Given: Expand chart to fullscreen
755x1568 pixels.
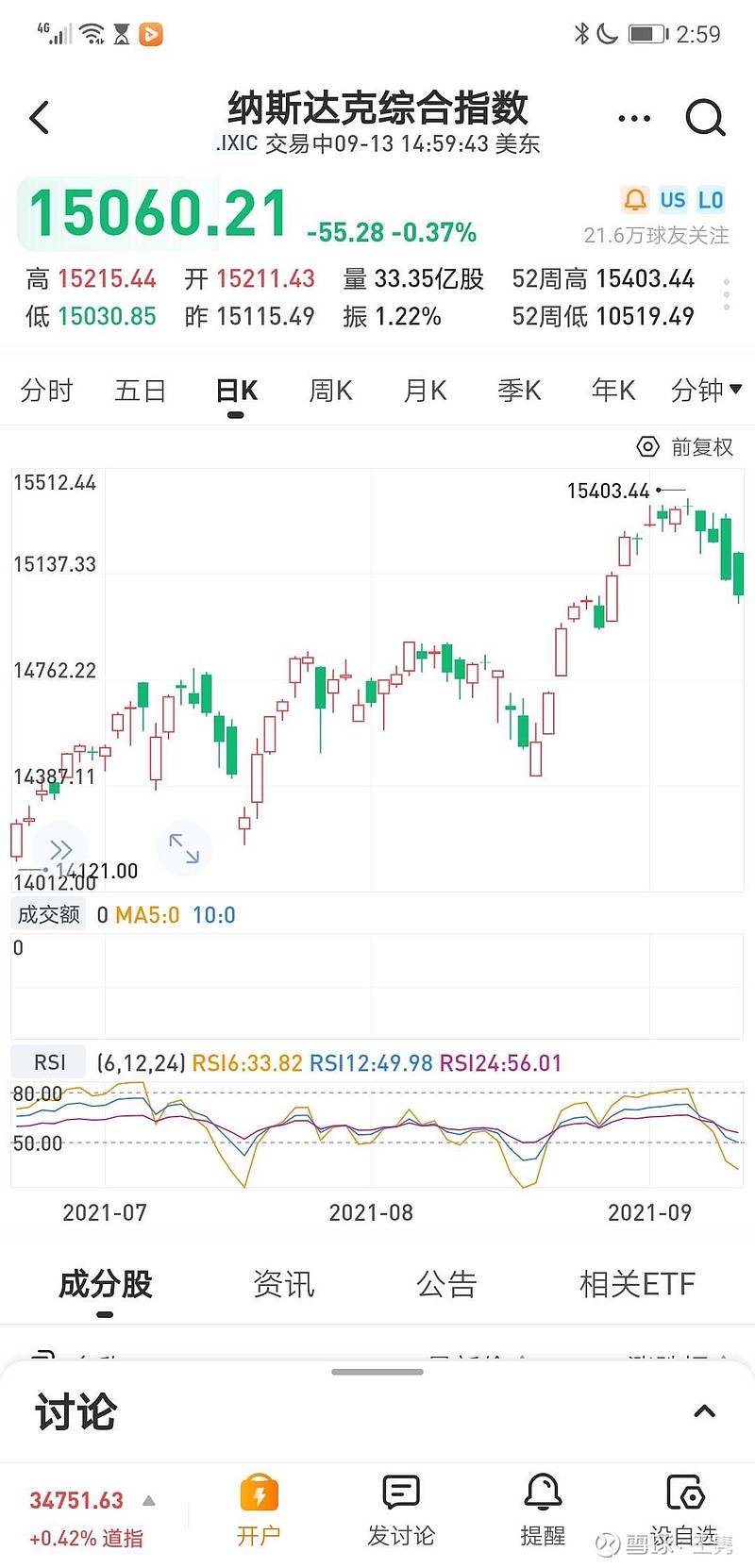Looking at the screenshot, I should click(x=184, y=848).
